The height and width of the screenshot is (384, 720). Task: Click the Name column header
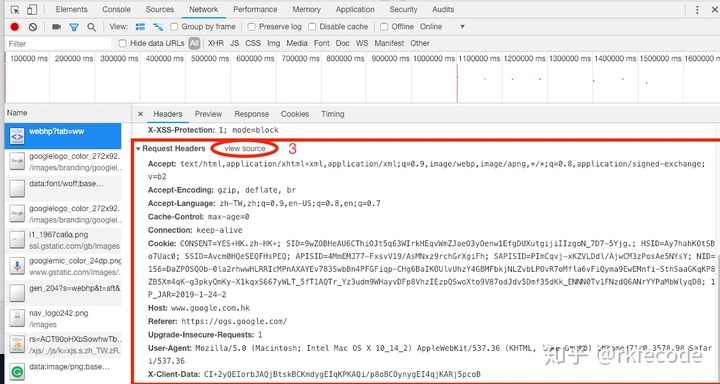coord(17,113)
